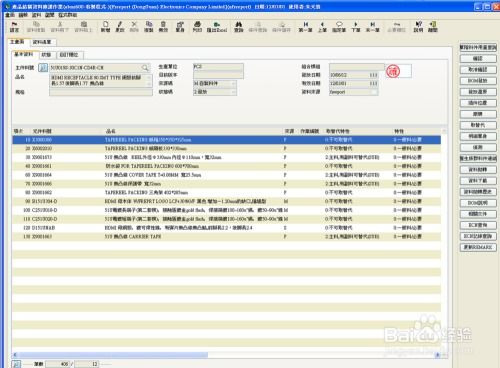Select the table row with item number 130
Screen dimensions: 500x368
227,237
